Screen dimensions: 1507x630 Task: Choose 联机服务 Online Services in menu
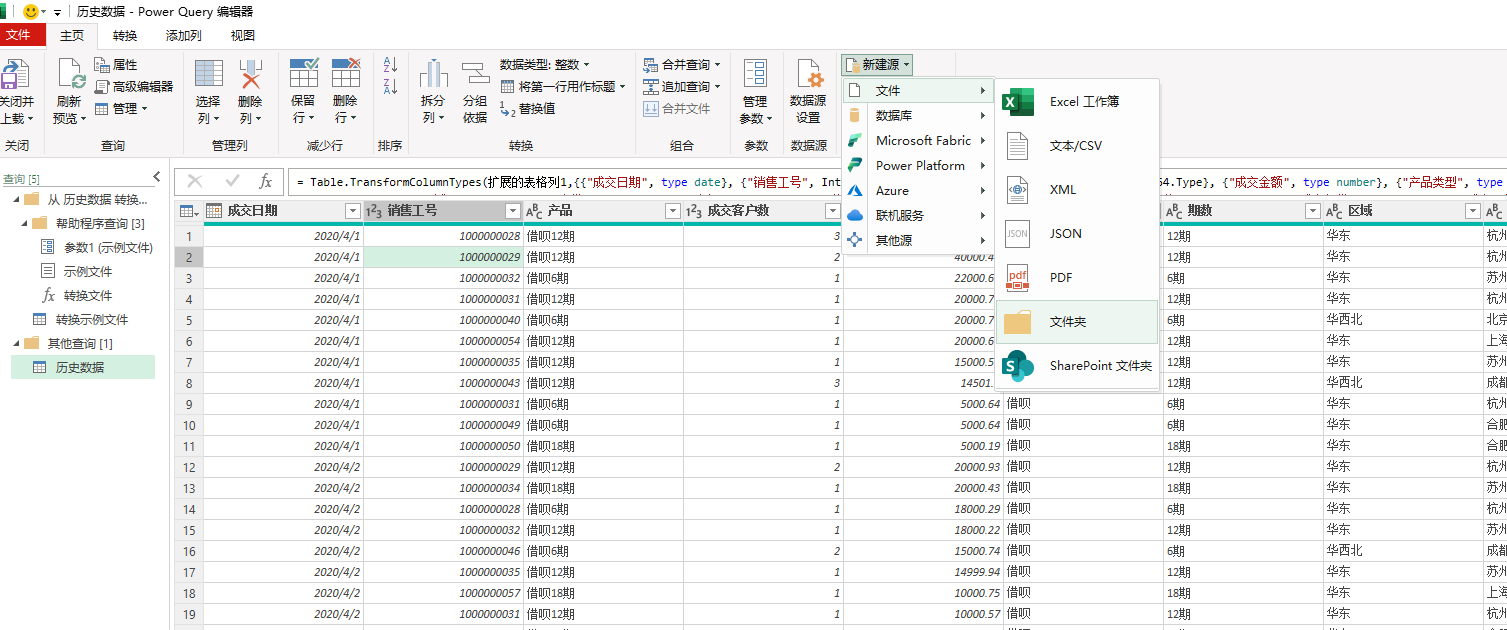click(917, 216)
